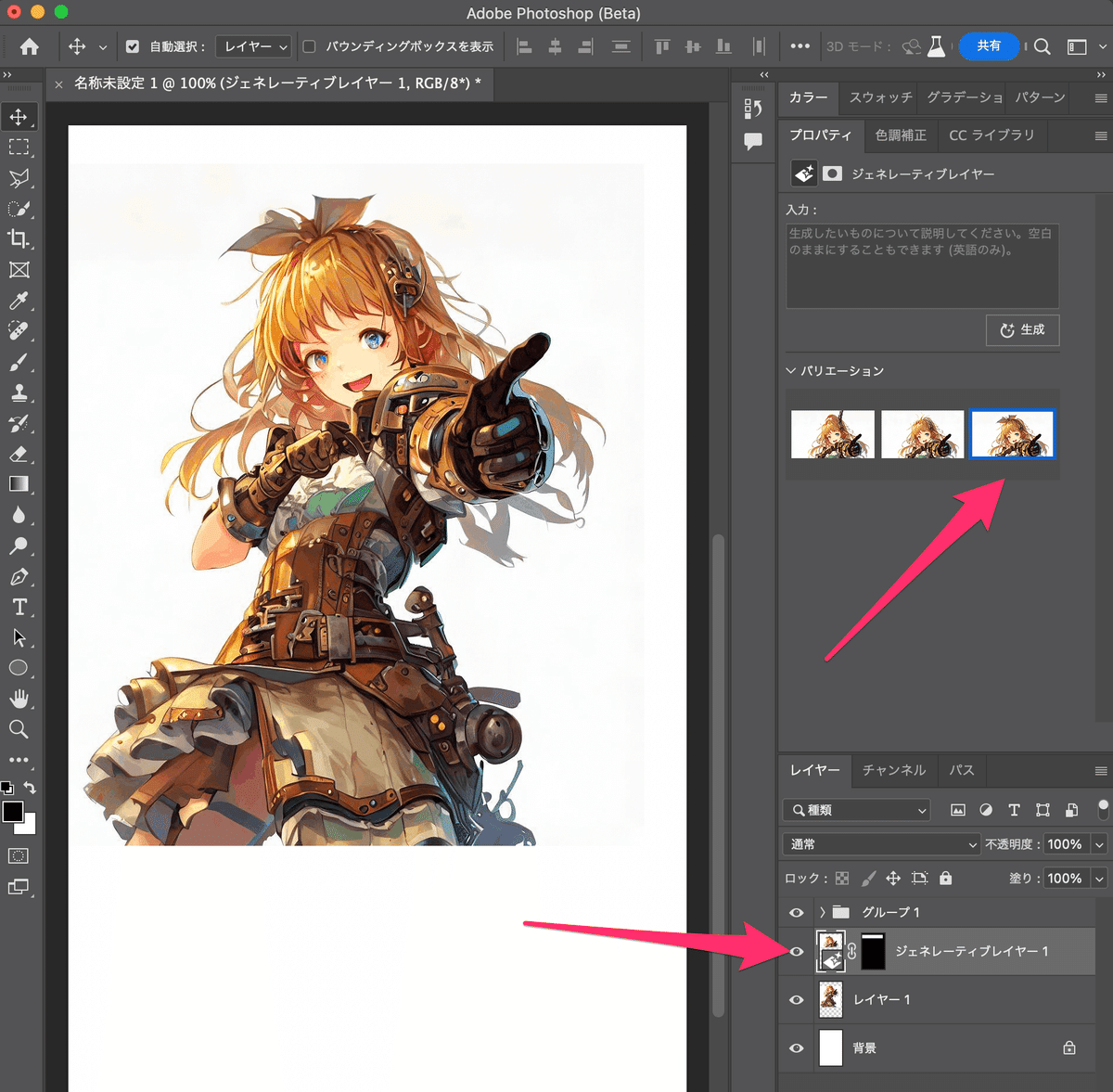The width and height of the screenshot is (1113, 1092).
Task: Expand the グループ 1 layer group
Action: (x=820, y=912)
